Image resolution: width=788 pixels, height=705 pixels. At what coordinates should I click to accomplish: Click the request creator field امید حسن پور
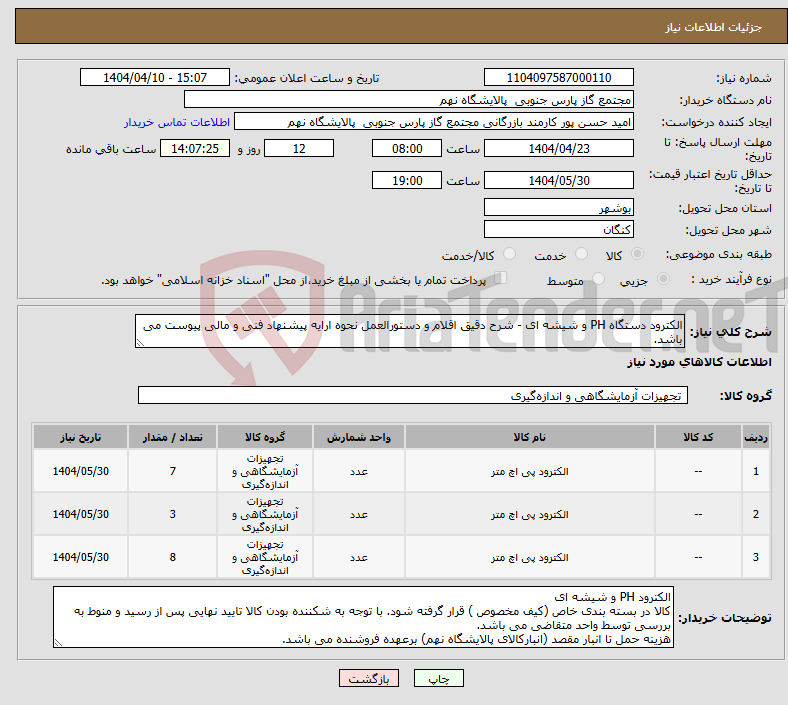[x=434, y=122]
